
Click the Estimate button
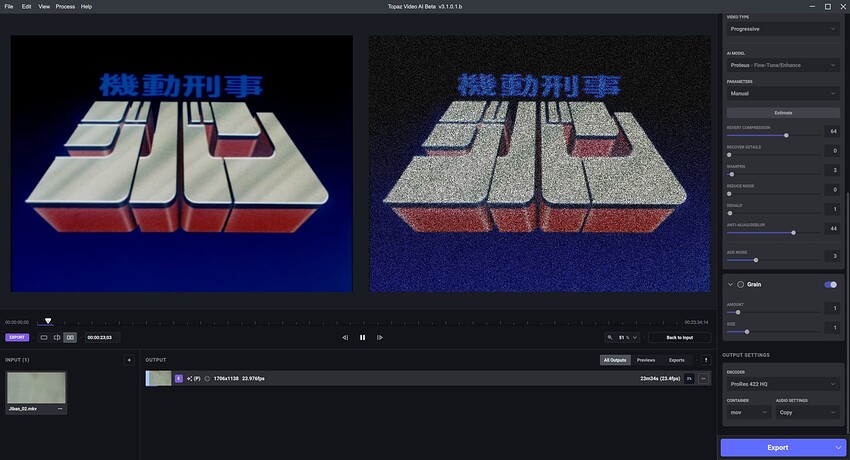point(783,113)
